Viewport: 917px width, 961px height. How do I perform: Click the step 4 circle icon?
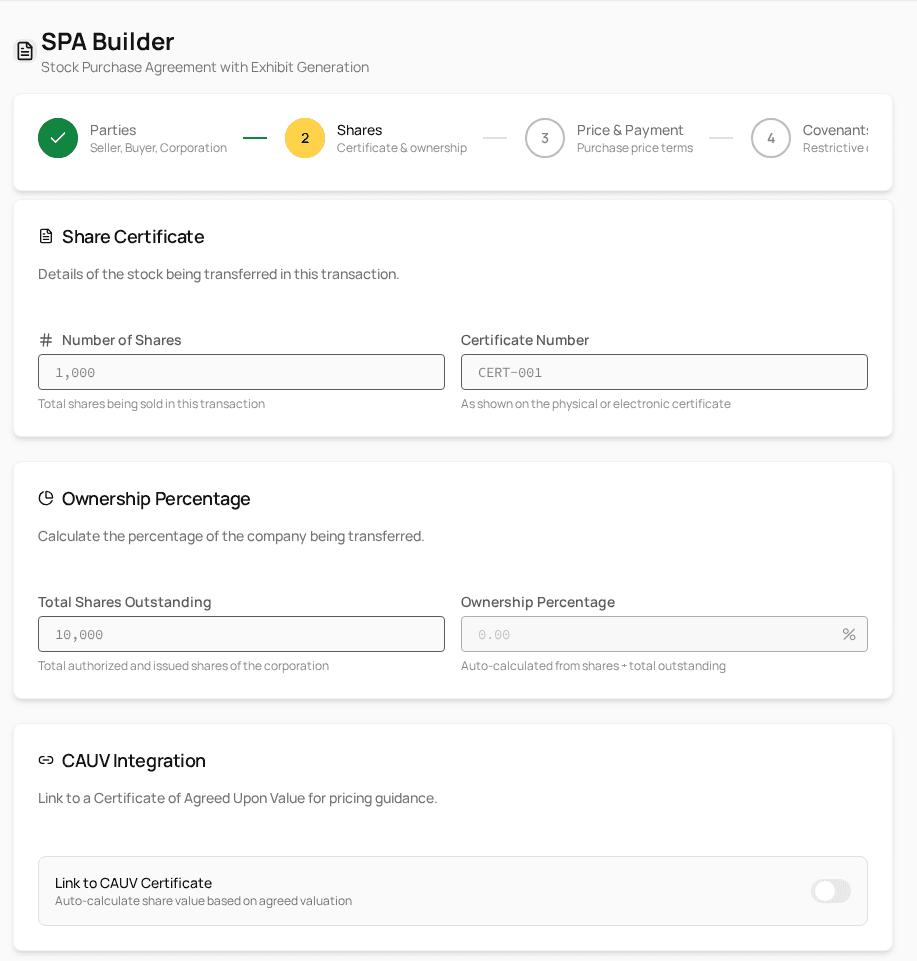point(771,138)
